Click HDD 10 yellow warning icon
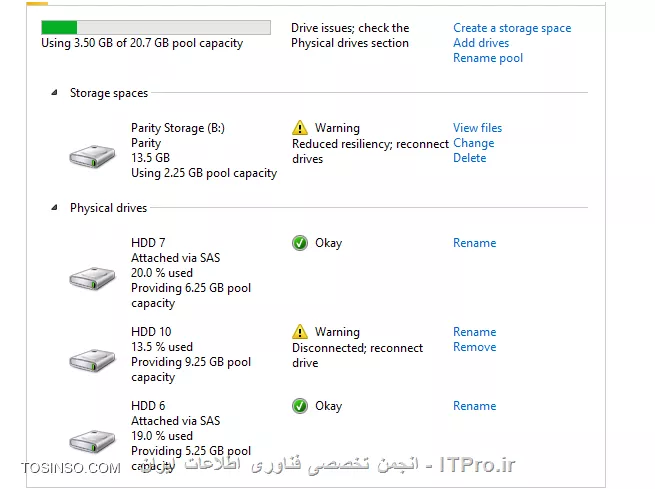The image size is (655, 489). [x=300, y=332]
